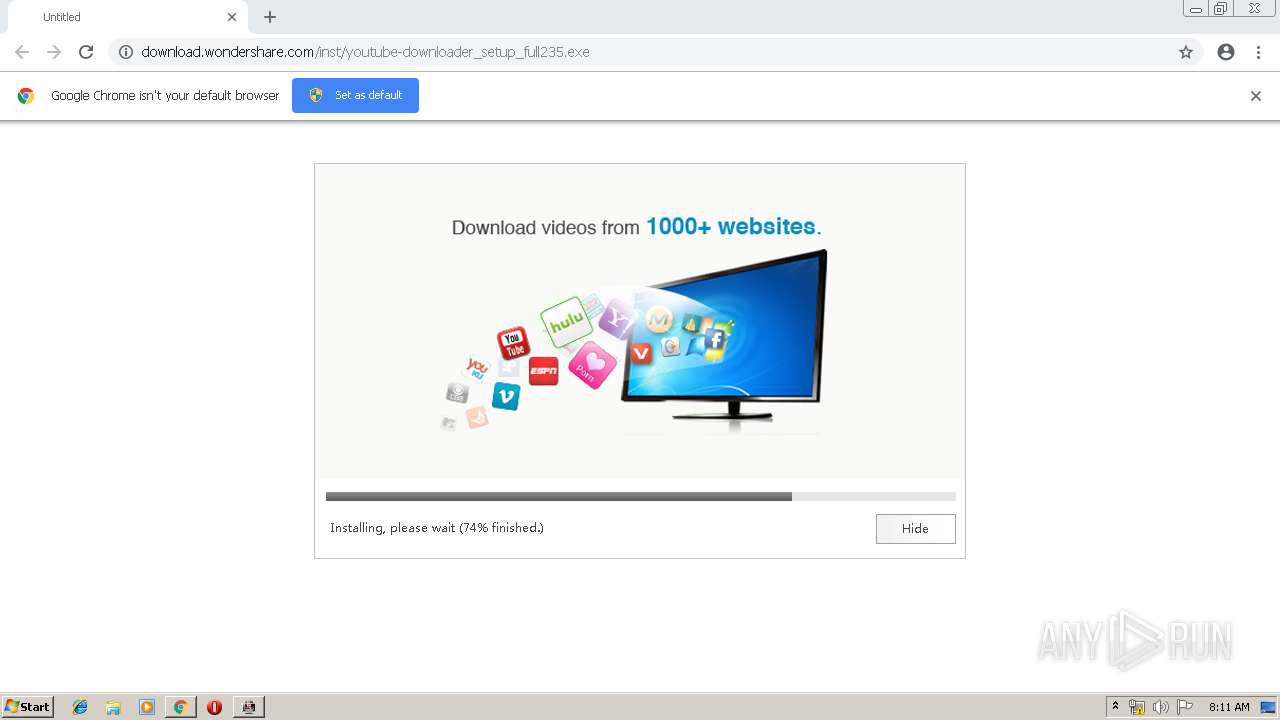The image size is (1280, 720).
Task: Open a new tab with plus icon
Action: pos(270,17)
